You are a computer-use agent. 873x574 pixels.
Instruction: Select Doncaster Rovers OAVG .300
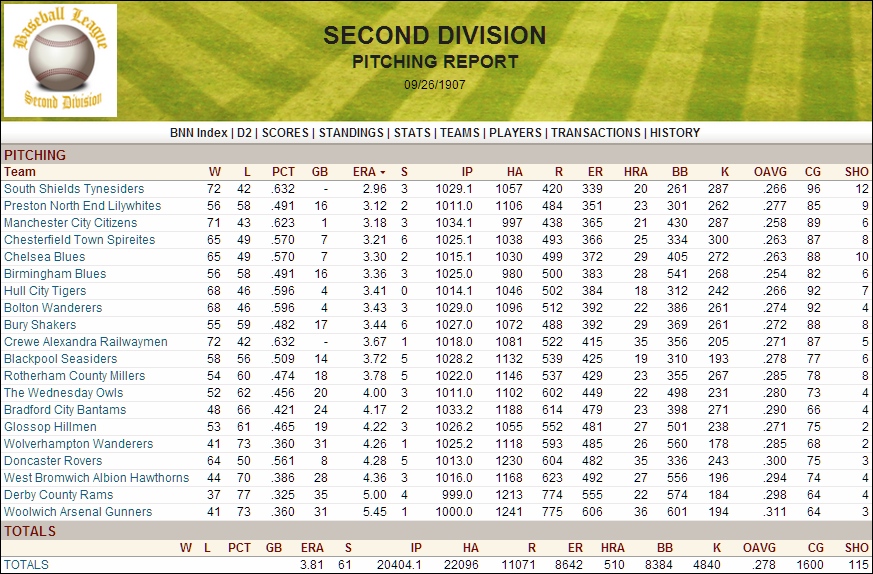[x=775, y=461]
